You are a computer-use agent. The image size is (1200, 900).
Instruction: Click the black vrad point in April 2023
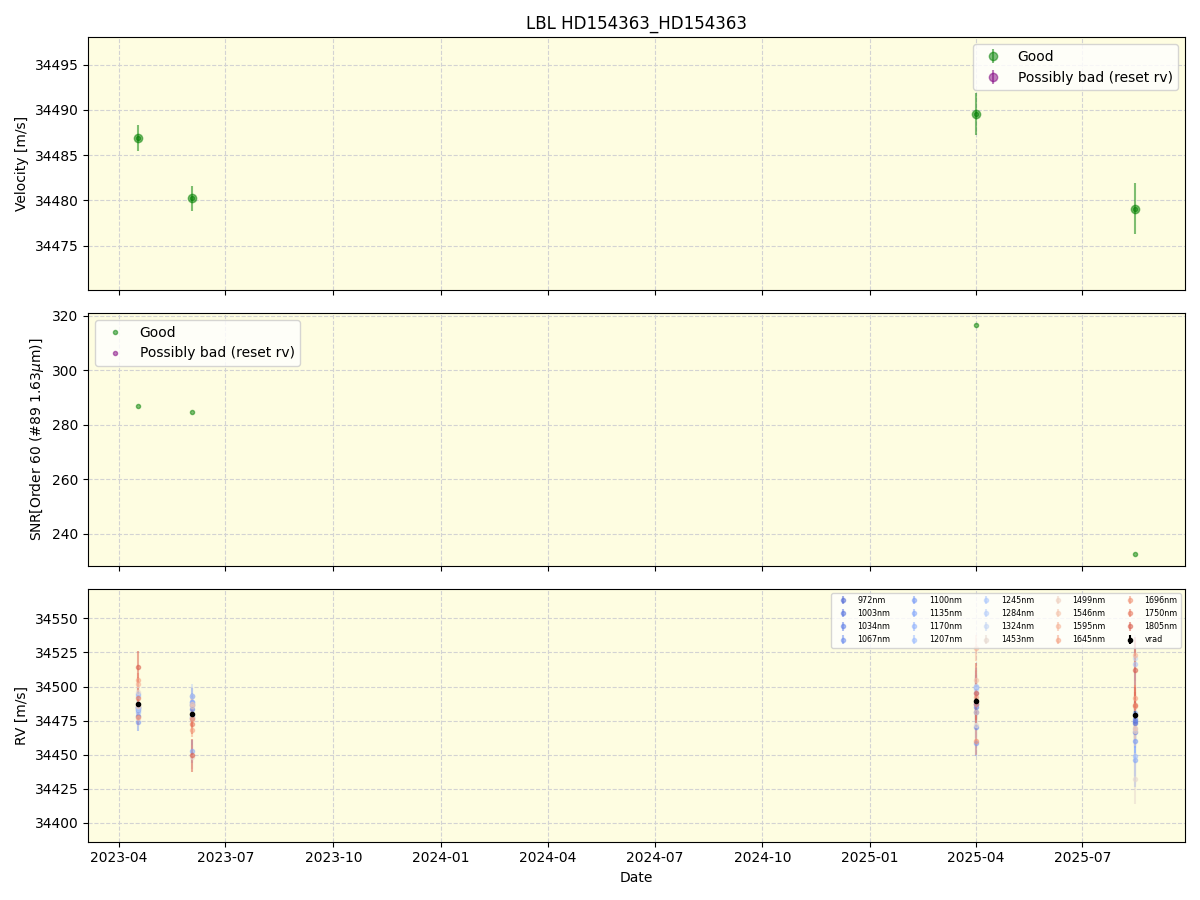click(138, 704)
